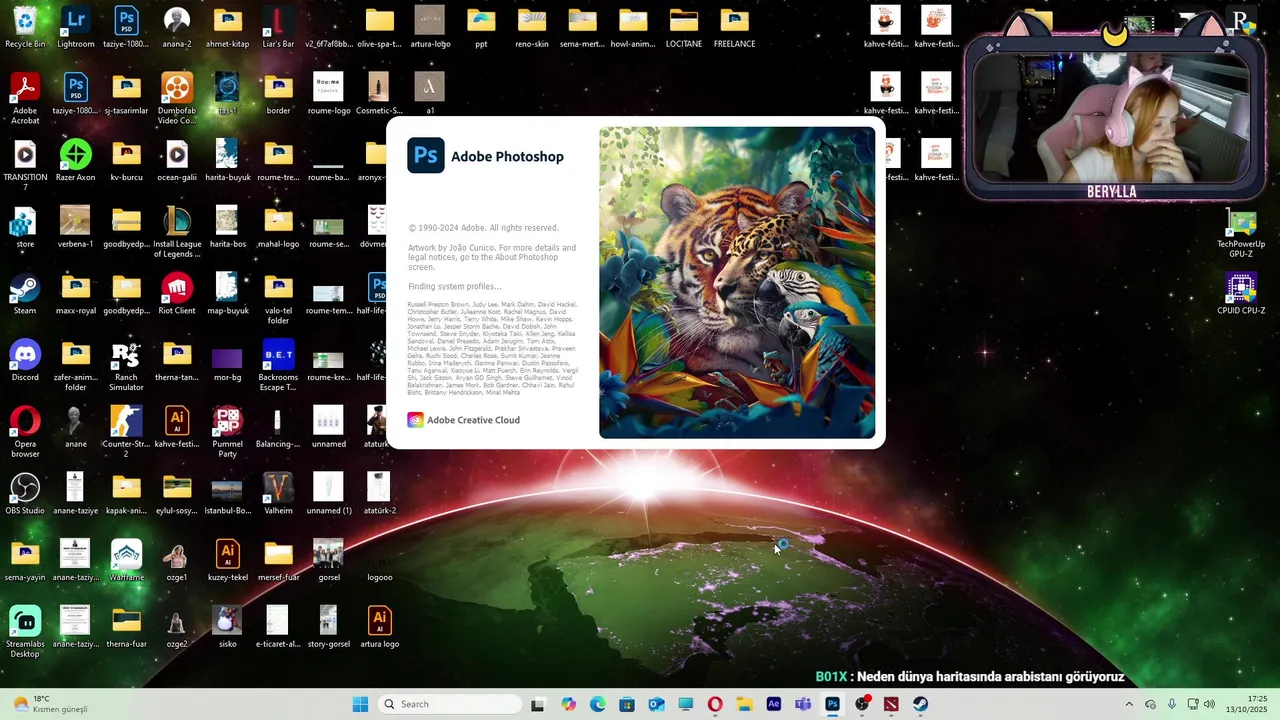This screenshot has height=720, width=1280.
Task: Launch Lightroom from the desktop
Action: coord(75,27)
